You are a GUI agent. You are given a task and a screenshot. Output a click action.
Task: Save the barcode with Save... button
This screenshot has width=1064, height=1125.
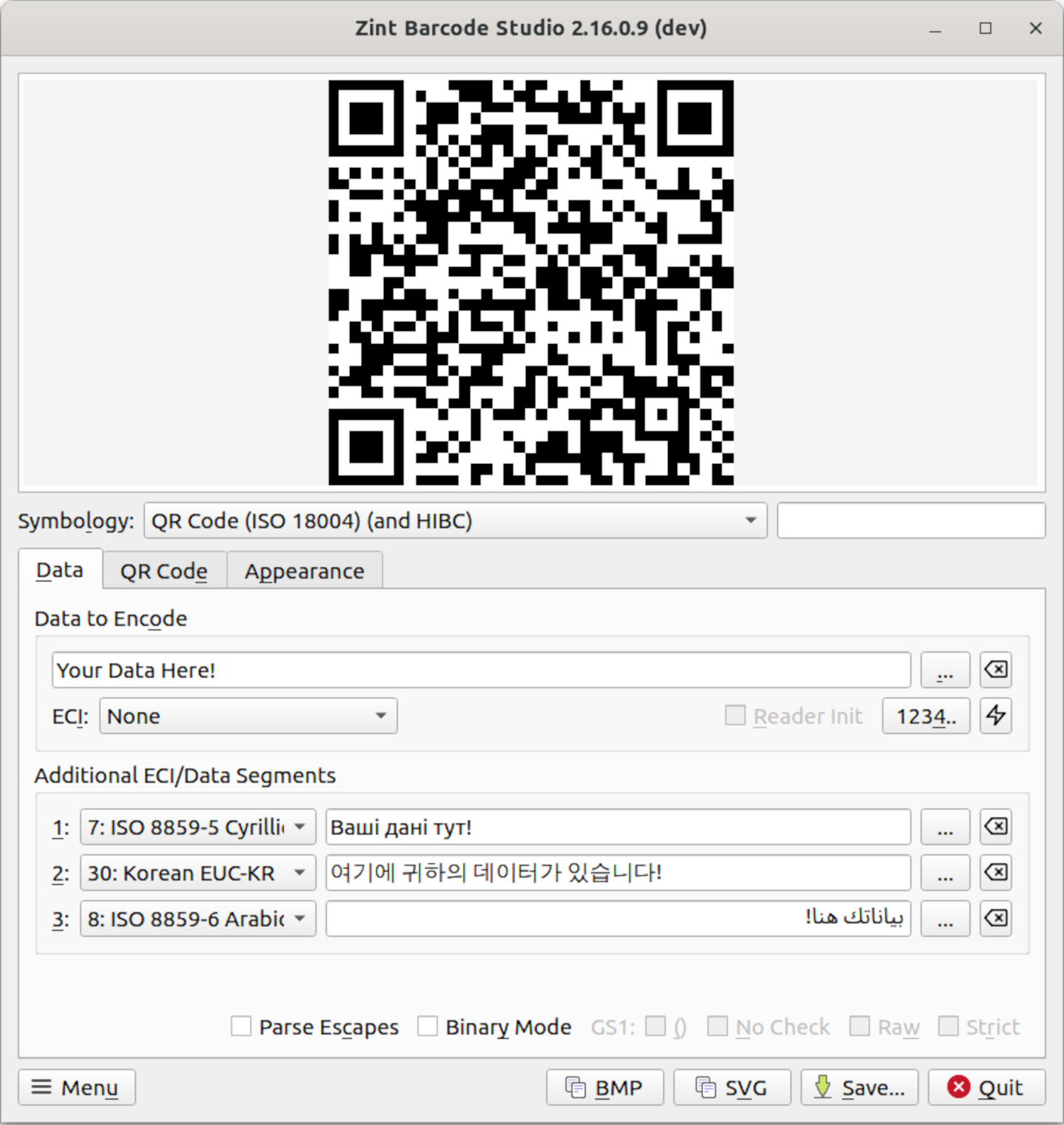coord(859,1087)
